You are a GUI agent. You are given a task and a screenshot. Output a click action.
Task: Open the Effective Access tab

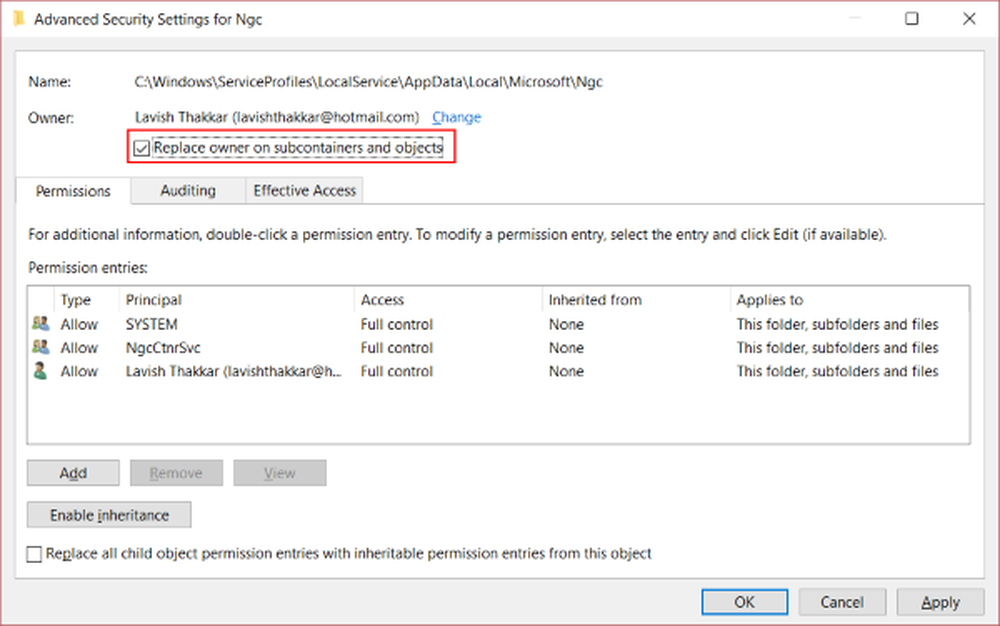pyautogui.click(x=305, y=190)
